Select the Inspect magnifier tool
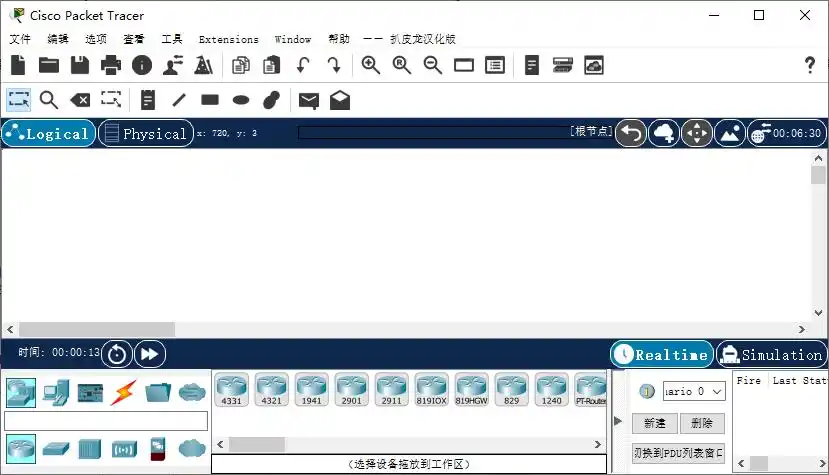The image size is (829, 475). [49, 100]
